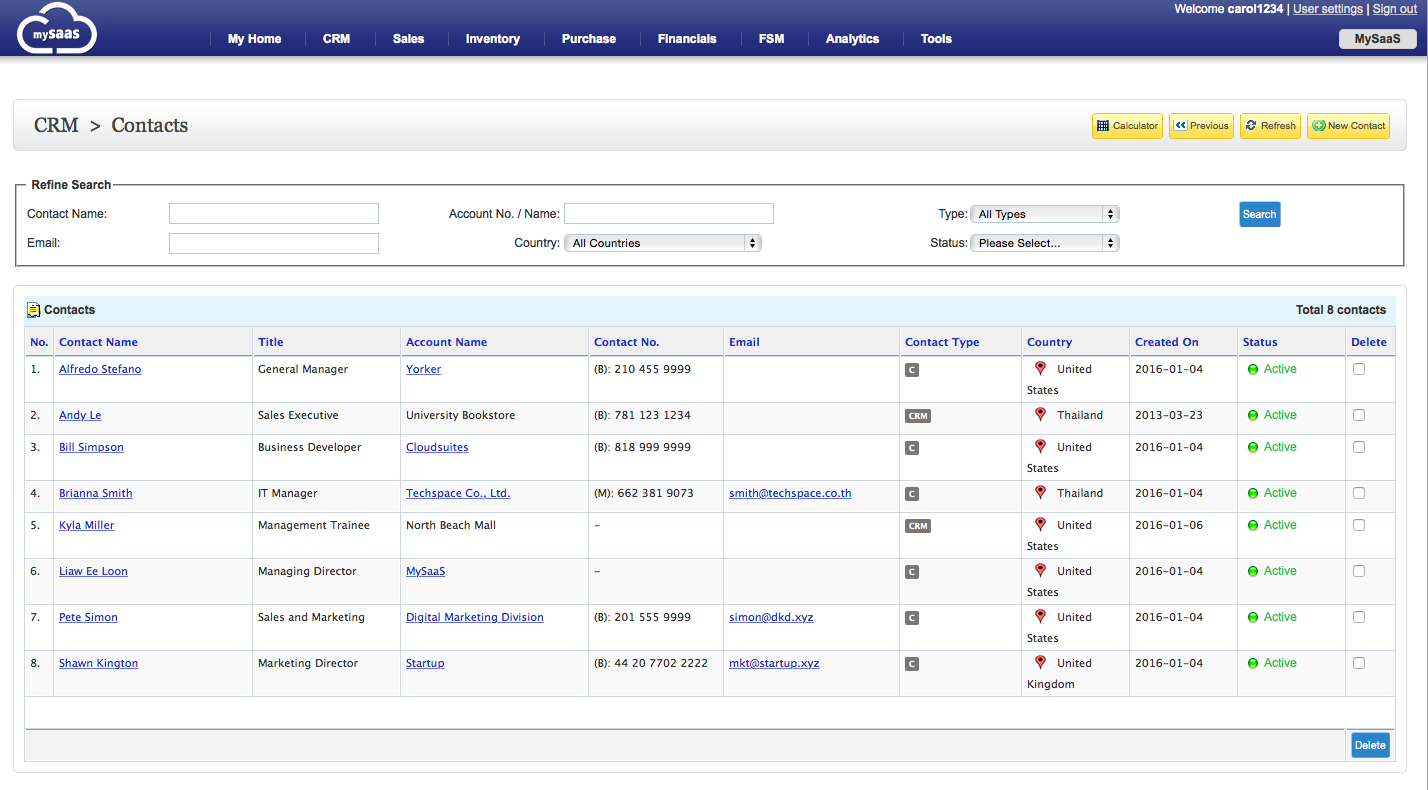Screen dimensions: 1428x790
Task: Click the map pin icon for Shawn Kington
Action: point(1040,662)
